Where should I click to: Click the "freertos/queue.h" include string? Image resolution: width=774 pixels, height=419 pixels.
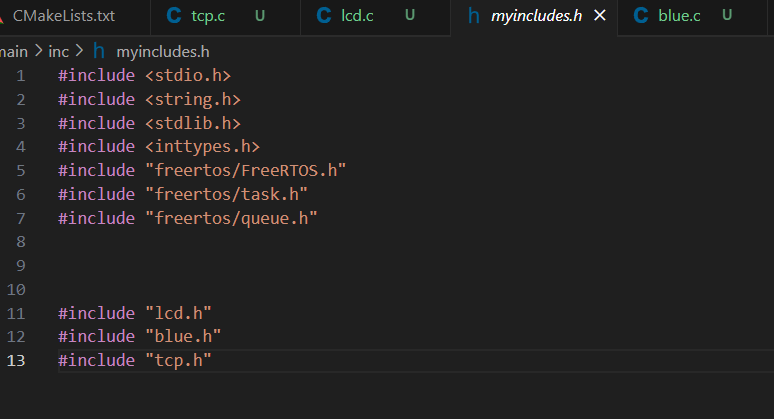pos(232,218)
